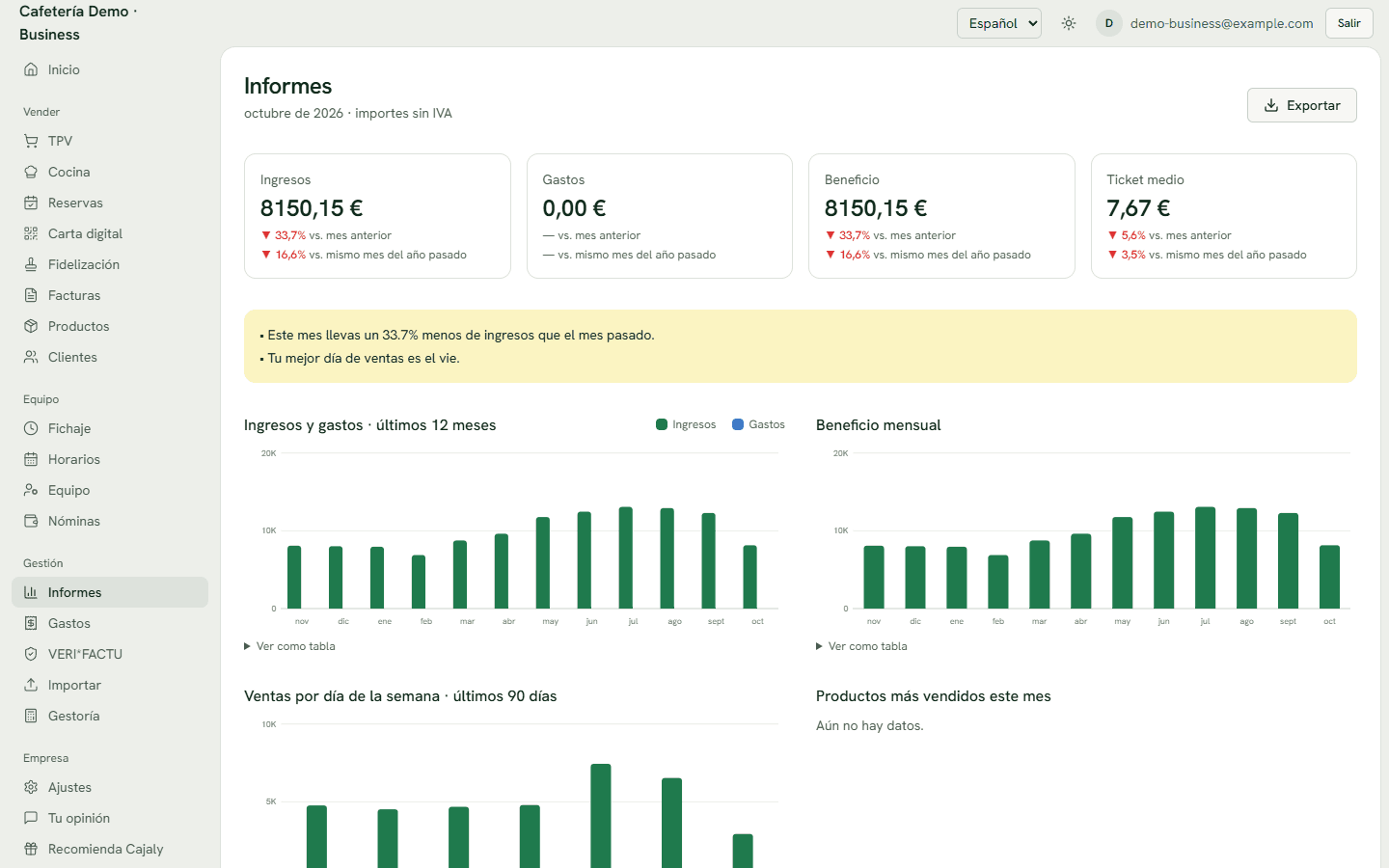1389x868 pixels.
Task: Click the Exportar button
Action: tap(1302, 105)
